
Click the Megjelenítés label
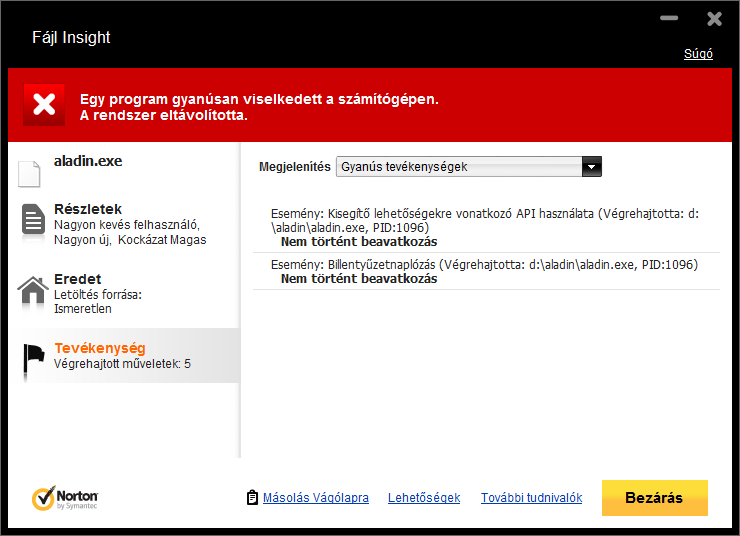point(294,167)
